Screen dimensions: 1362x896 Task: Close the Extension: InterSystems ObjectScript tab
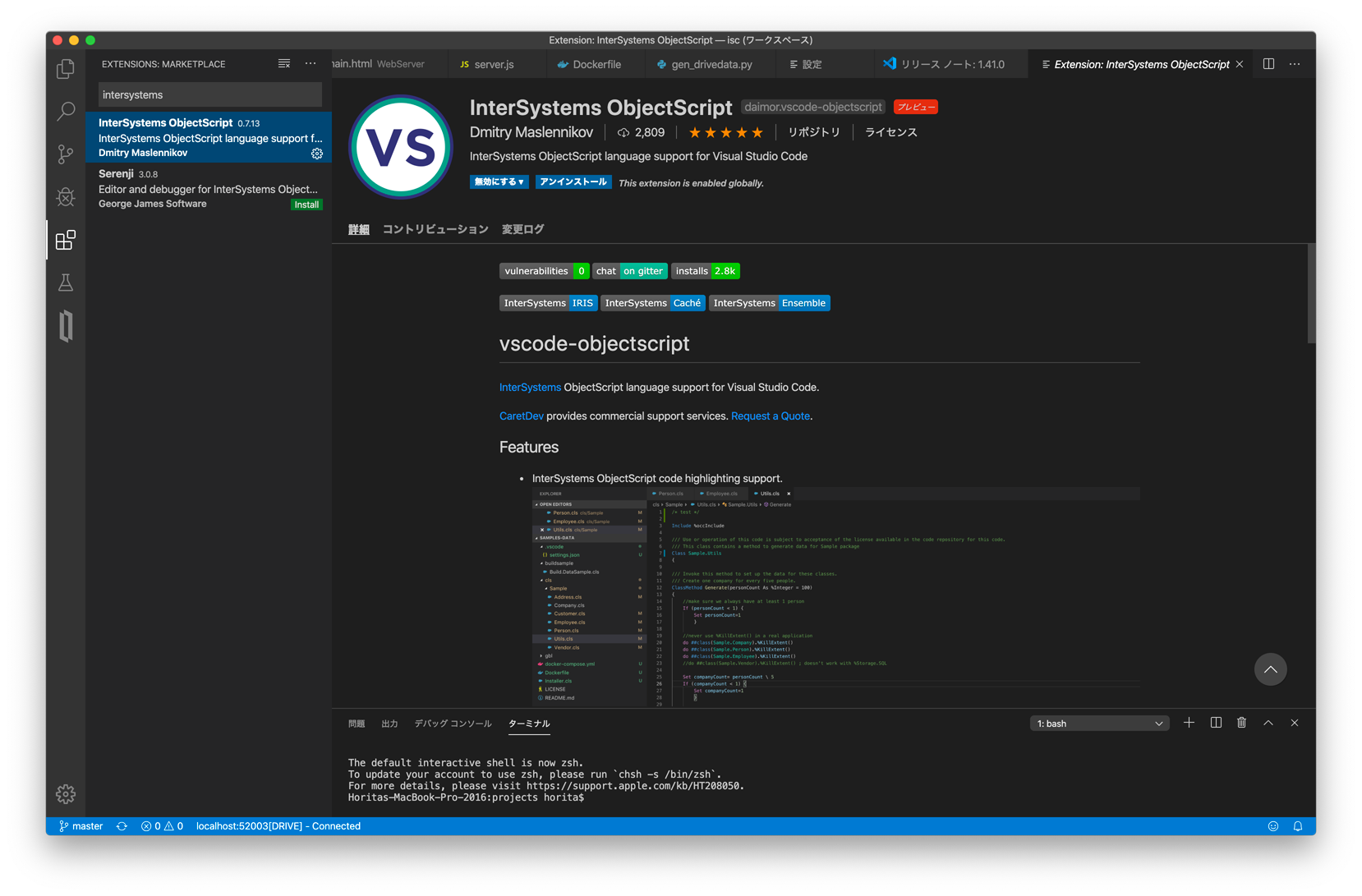coord(1240,64)
